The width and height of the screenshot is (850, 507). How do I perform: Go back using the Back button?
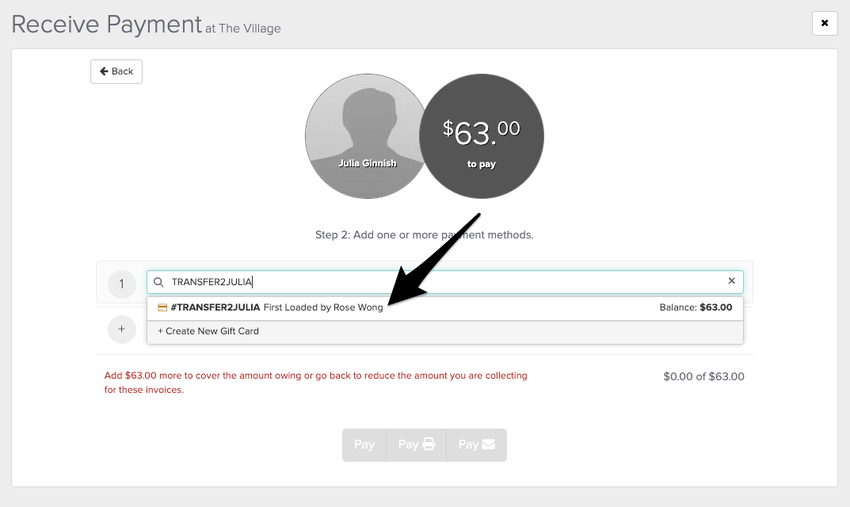116,71
